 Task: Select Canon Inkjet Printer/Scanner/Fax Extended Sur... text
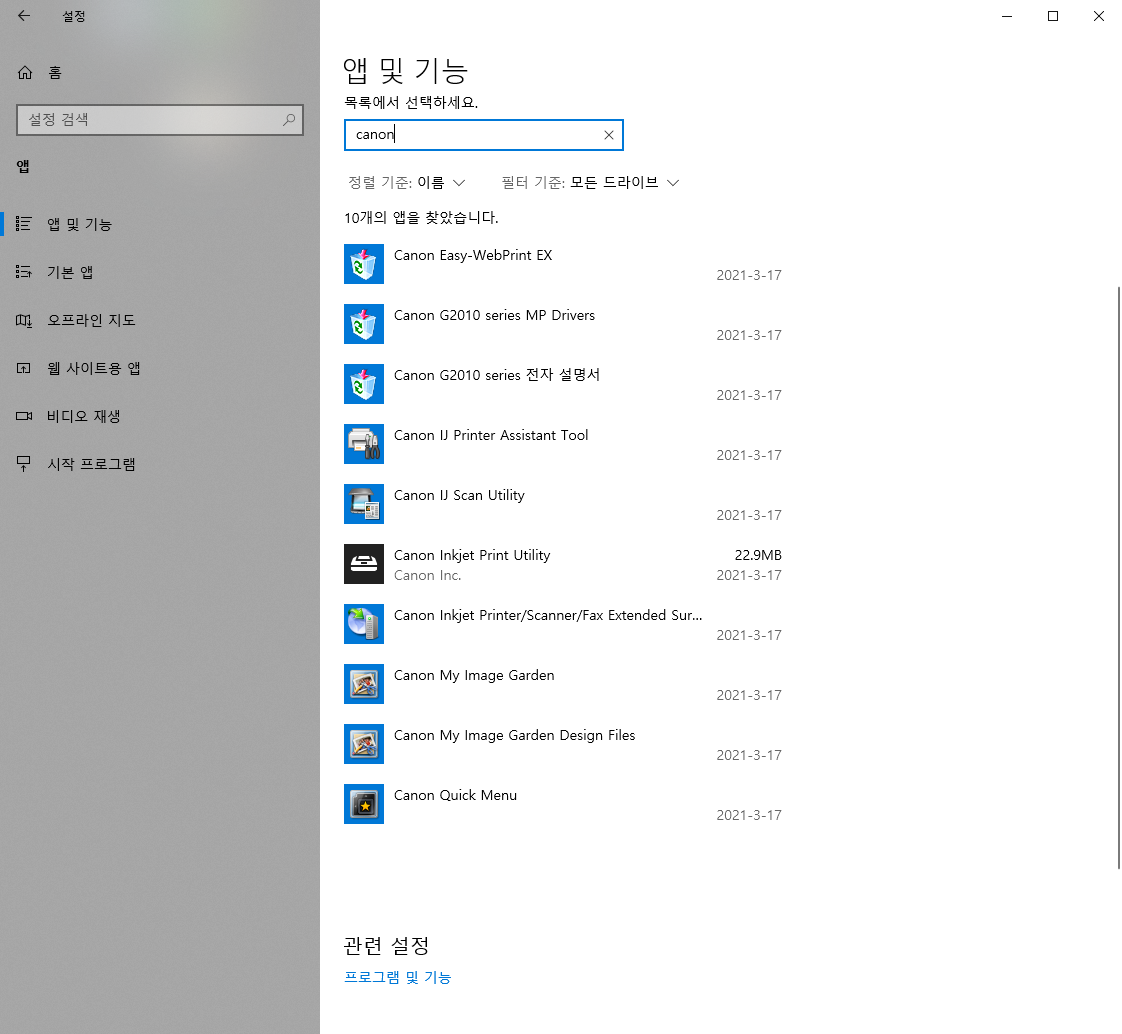(548, 615)
